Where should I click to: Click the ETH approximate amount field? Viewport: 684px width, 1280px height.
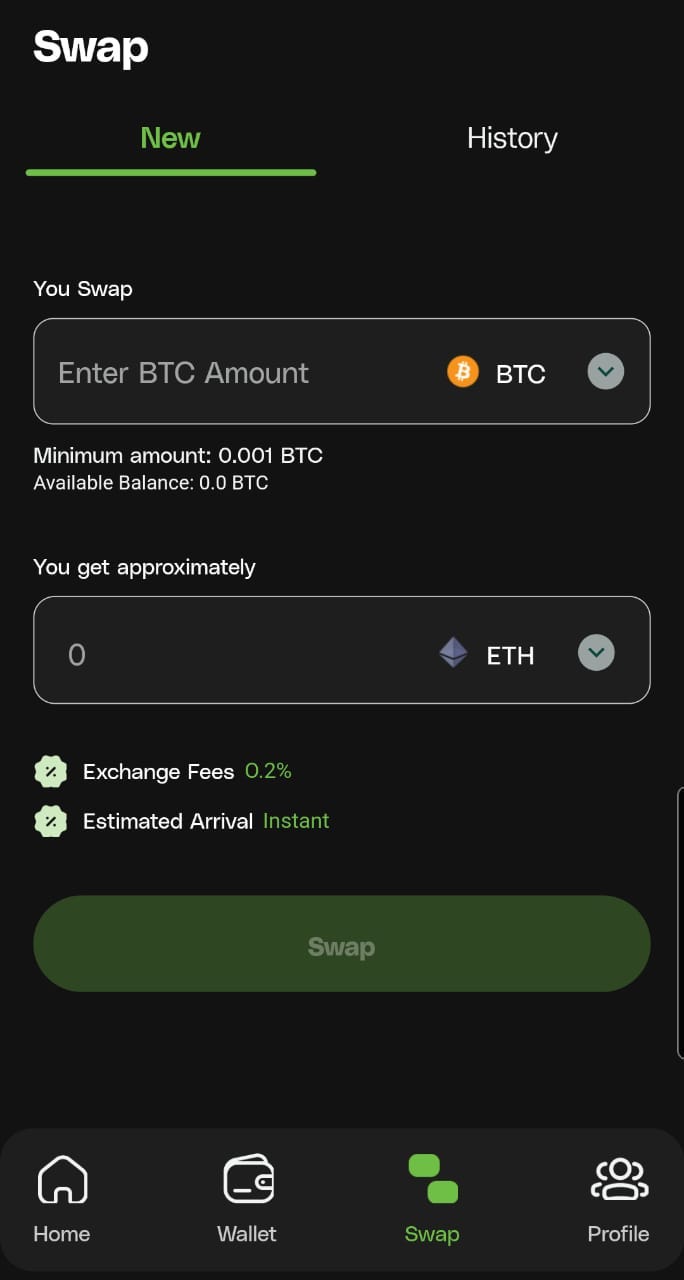[x=200, y=650]
